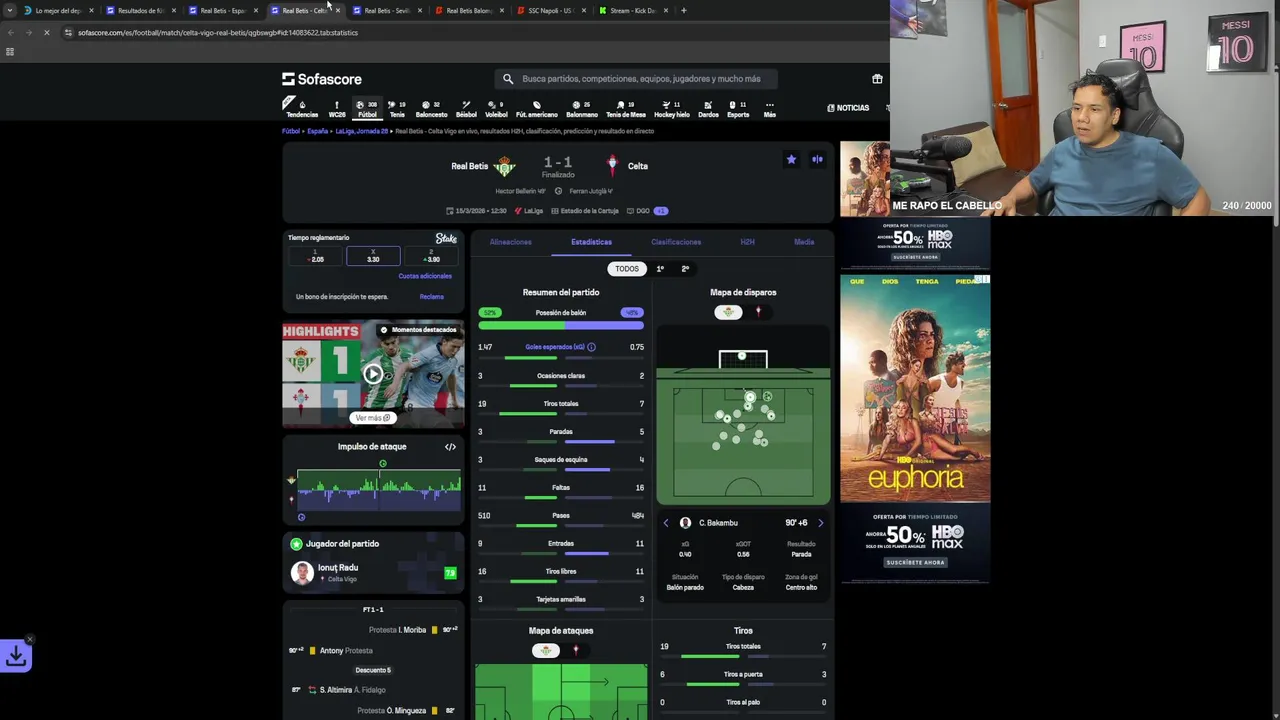Open the Tenis sport category
The width and height of the screenshot is (1280, 720).
[x=397, y=109]
